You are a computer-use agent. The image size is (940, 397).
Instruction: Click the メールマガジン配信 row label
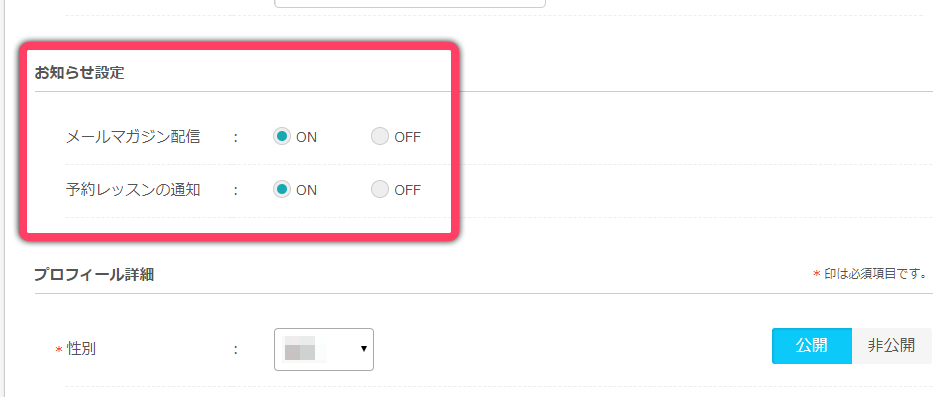[x=132, y=137]
